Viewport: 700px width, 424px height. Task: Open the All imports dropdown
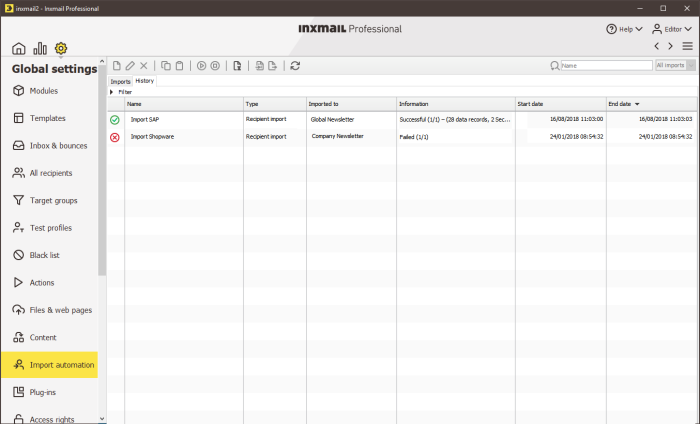[x=675, y=65]
